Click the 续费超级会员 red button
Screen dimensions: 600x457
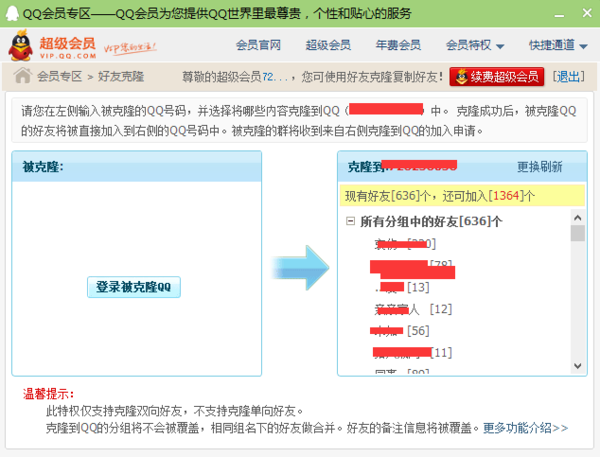[497, 77]
